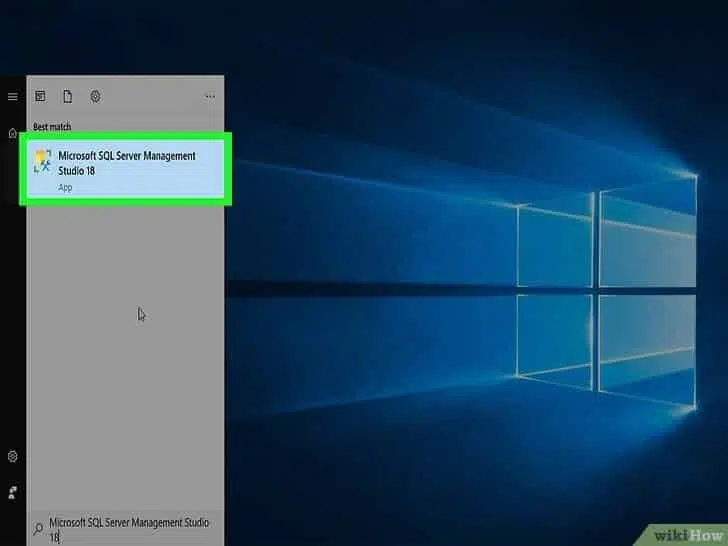The width and height of the screenshot is (728, 546).
Task: Filter results by Settings icon at top
Action: point(95,97)
